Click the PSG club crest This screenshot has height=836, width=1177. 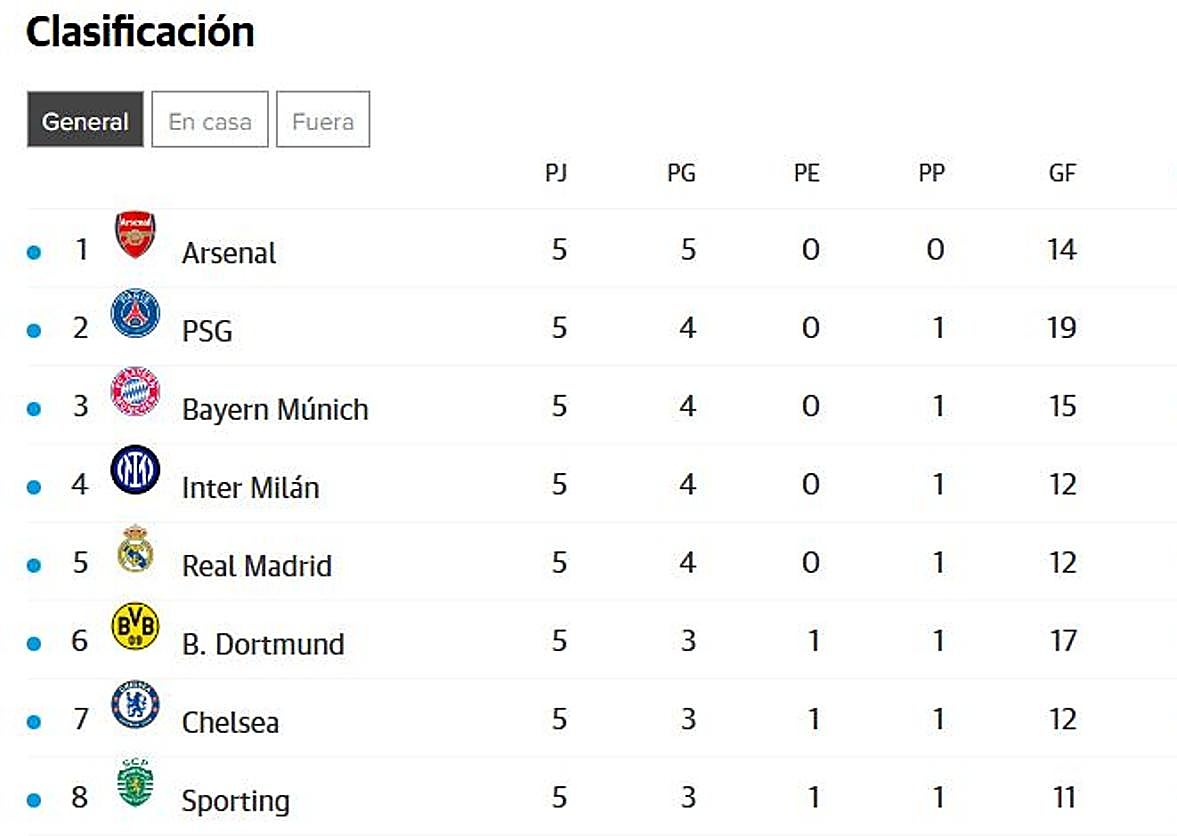coord(135,312)
